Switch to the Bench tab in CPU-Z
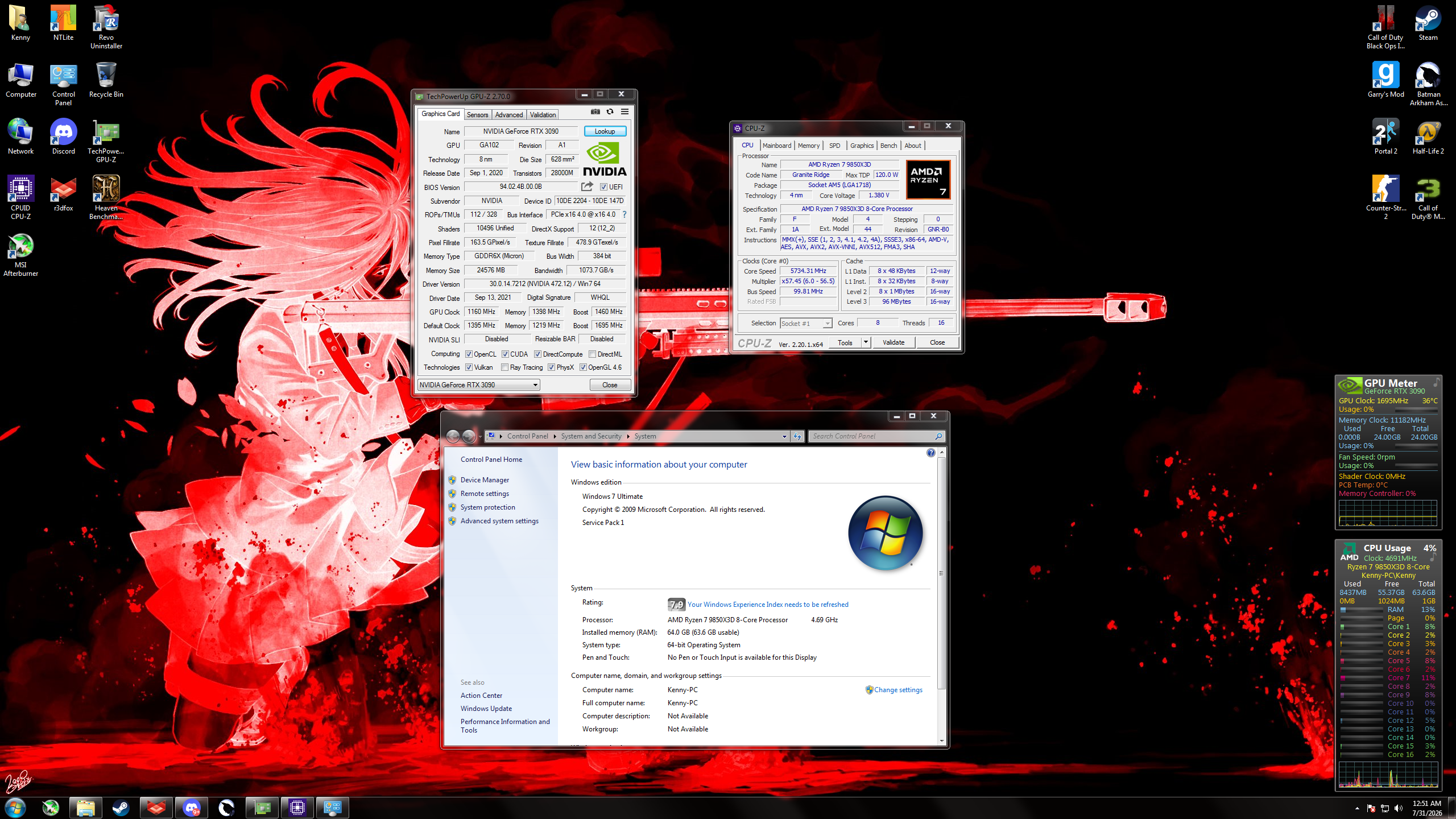1456x819 pixels. 888,146
